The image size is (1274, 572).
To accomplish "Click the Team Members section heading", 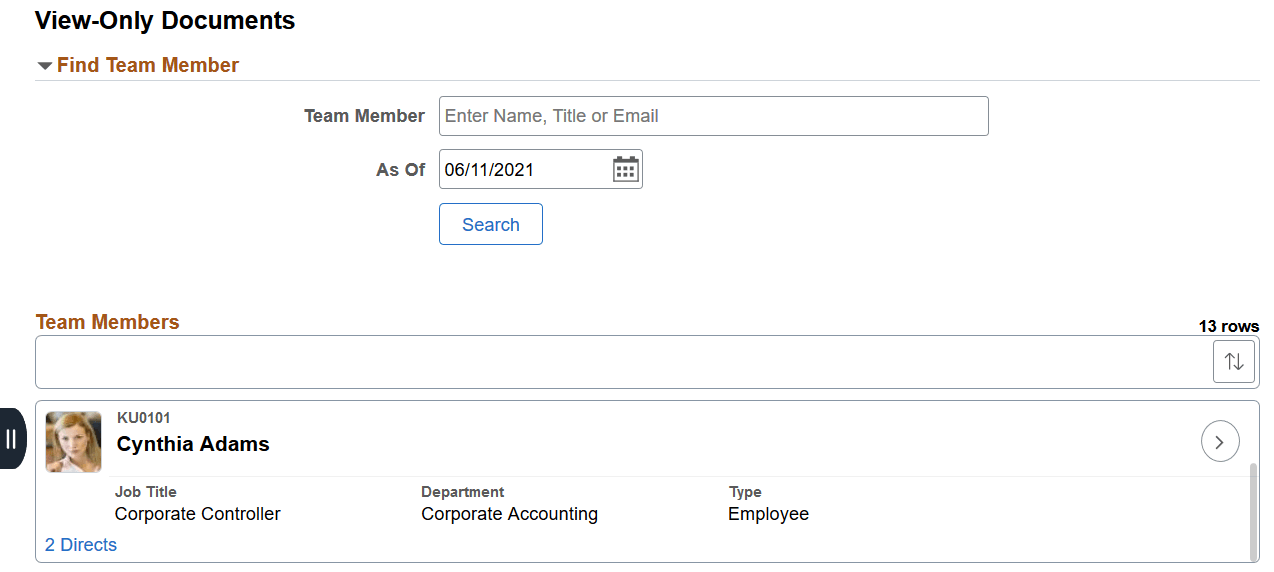I will pos(108,322).
